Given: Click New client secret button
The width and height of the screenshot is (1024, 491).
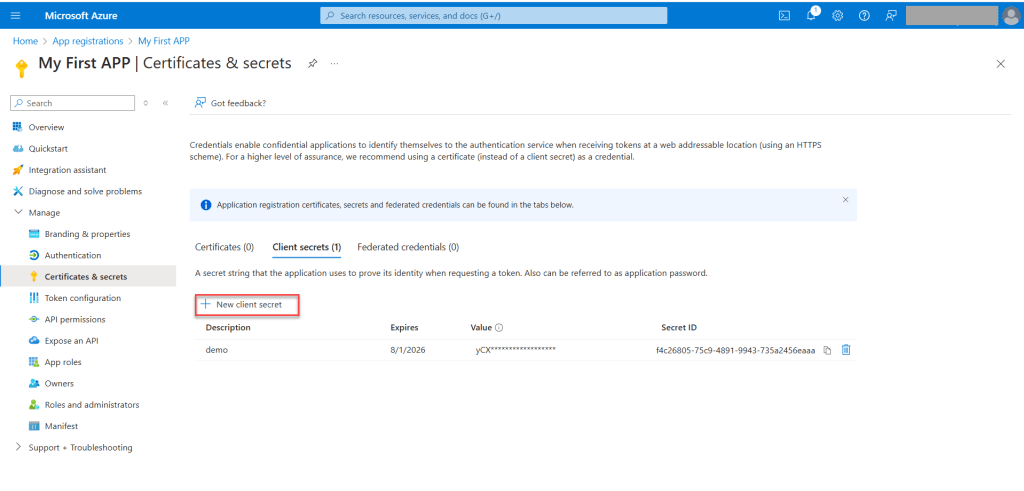Looking at the screenshot, I should tap(246, 304).
